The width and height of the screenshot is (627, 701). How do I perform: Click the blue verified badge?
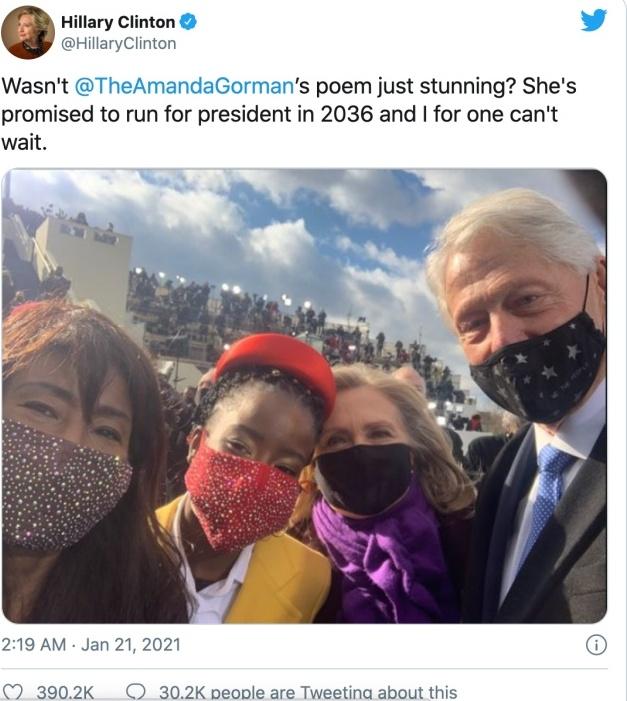tap(188, 22)
